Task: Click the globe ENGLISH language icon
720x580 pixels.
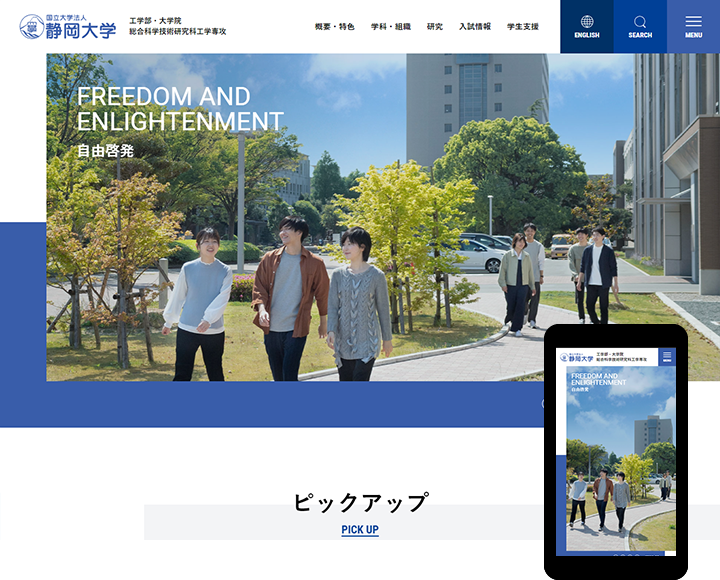Action: coord(587,26)
